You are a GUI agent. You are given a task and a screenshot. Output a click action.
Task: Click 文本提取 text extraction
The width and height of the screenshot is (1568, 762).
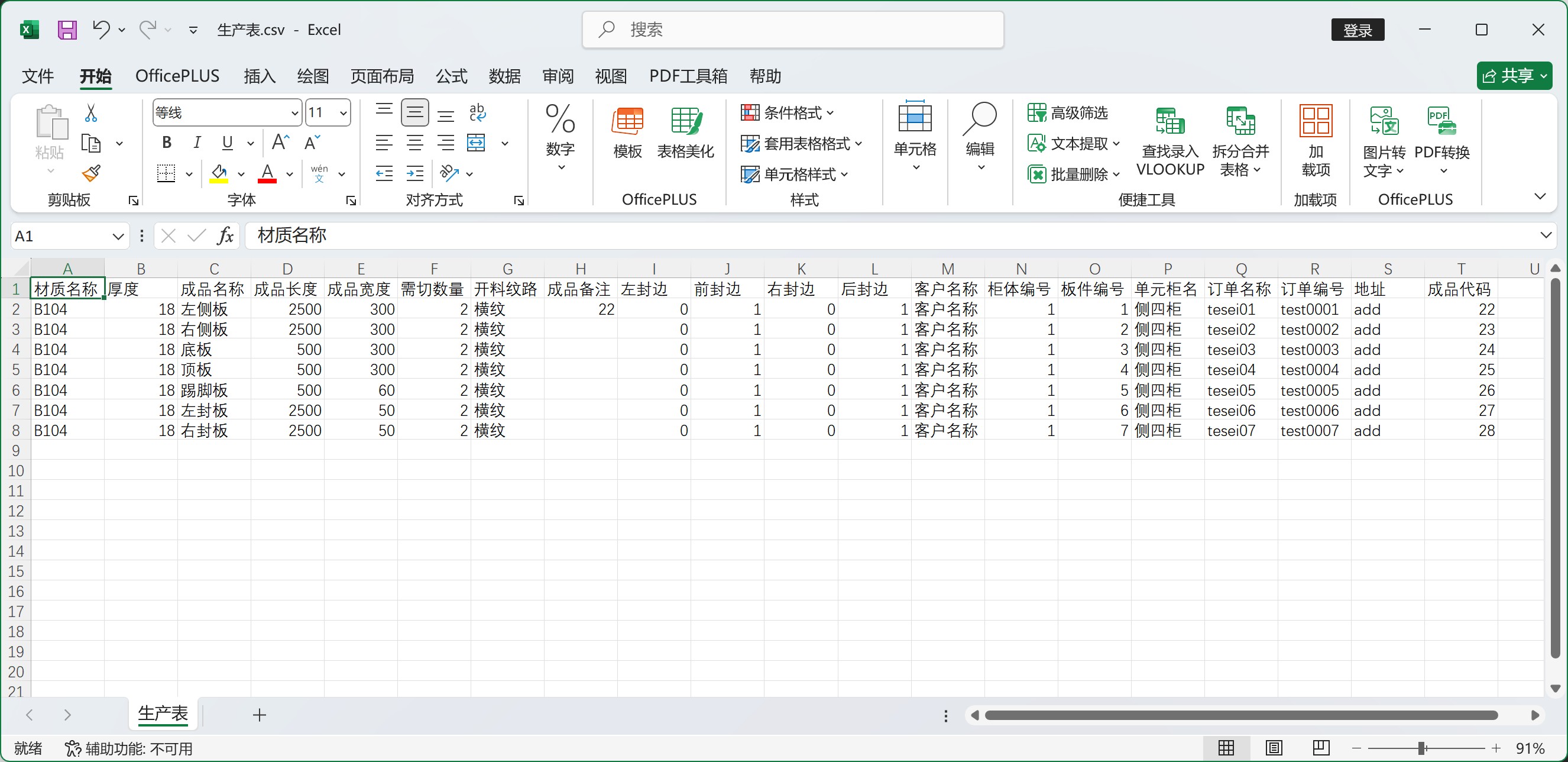click(x=1074, y=144)
